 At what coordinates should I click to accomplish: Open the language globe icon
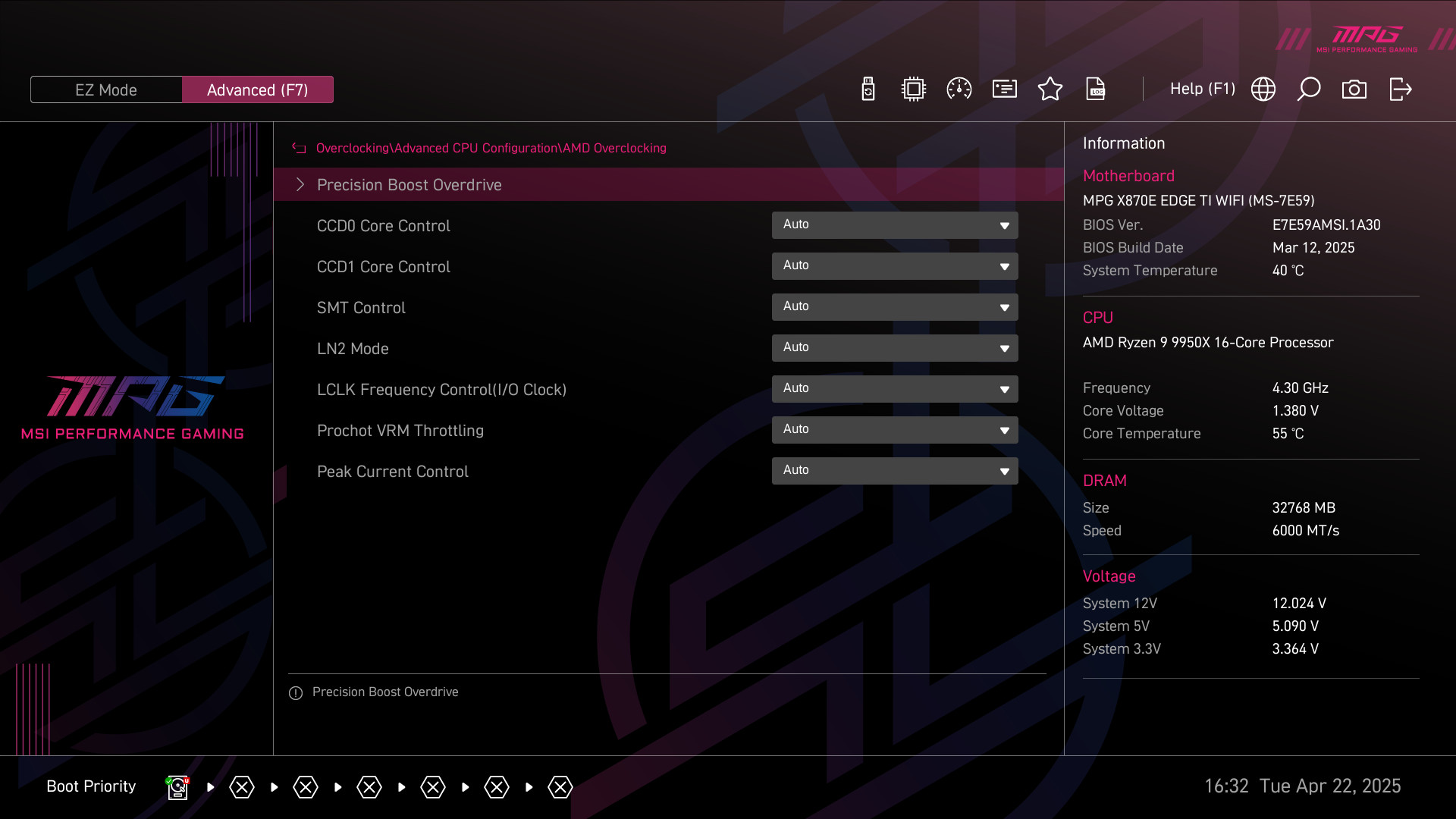click(1263, 89)
